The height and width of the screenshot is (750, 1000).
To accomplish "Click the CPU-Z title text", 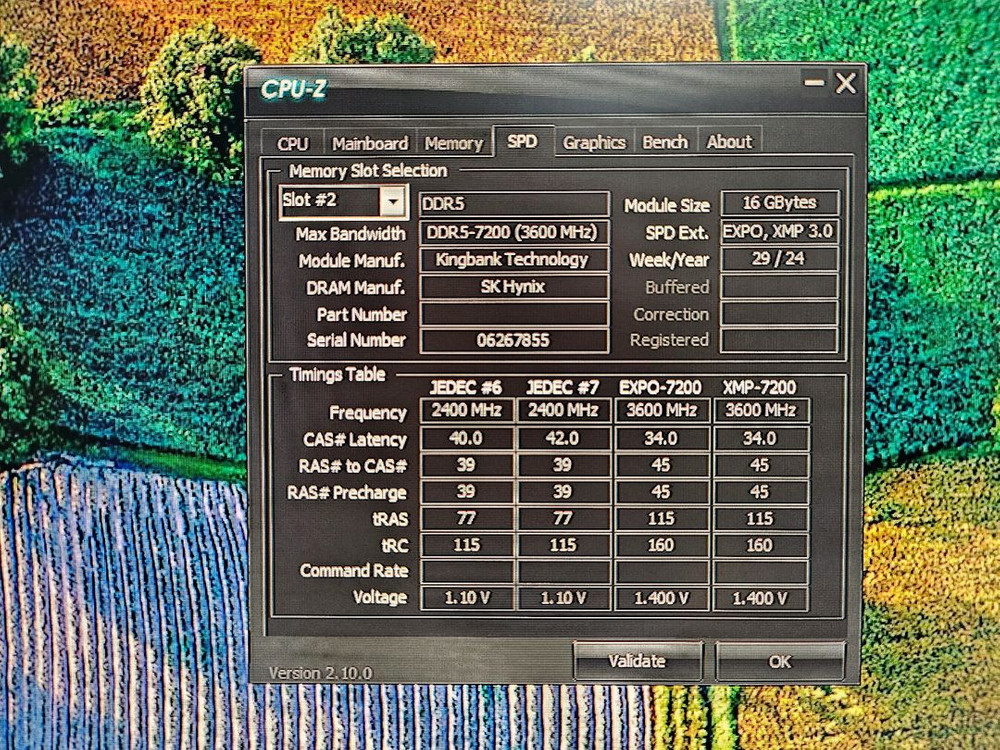I will coord(293,89).
